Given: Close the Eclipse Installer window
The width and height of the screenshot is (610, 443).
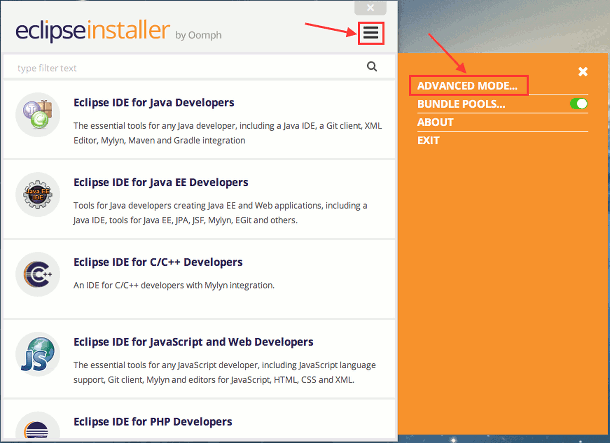Looking at the screenshot, I should [x=370, y=7].
